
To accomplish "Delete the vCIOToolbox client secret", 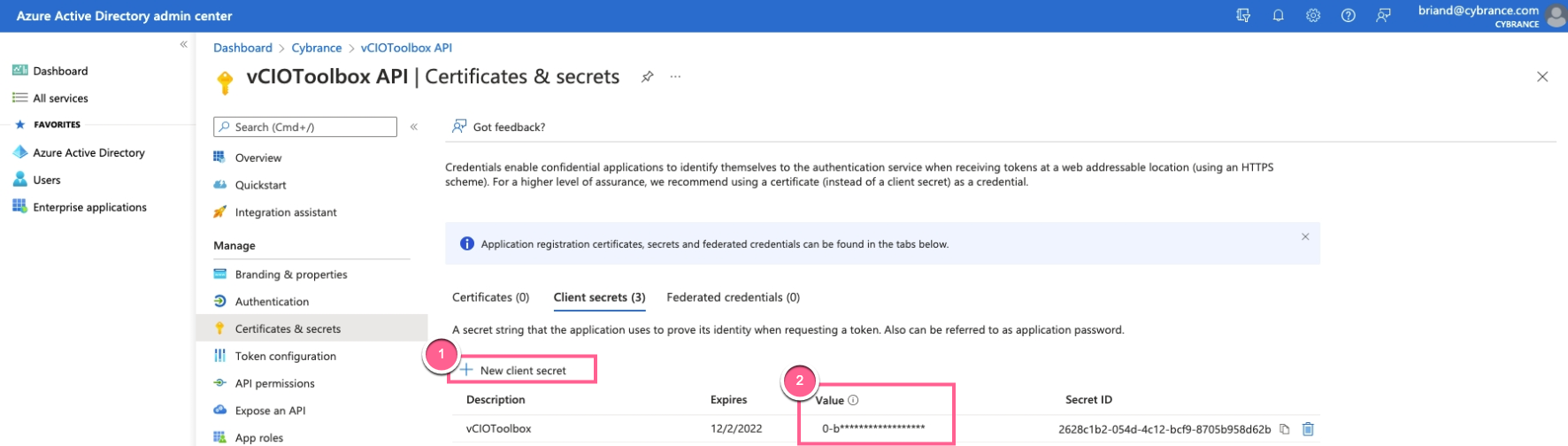I will (x=1308, y=429).
